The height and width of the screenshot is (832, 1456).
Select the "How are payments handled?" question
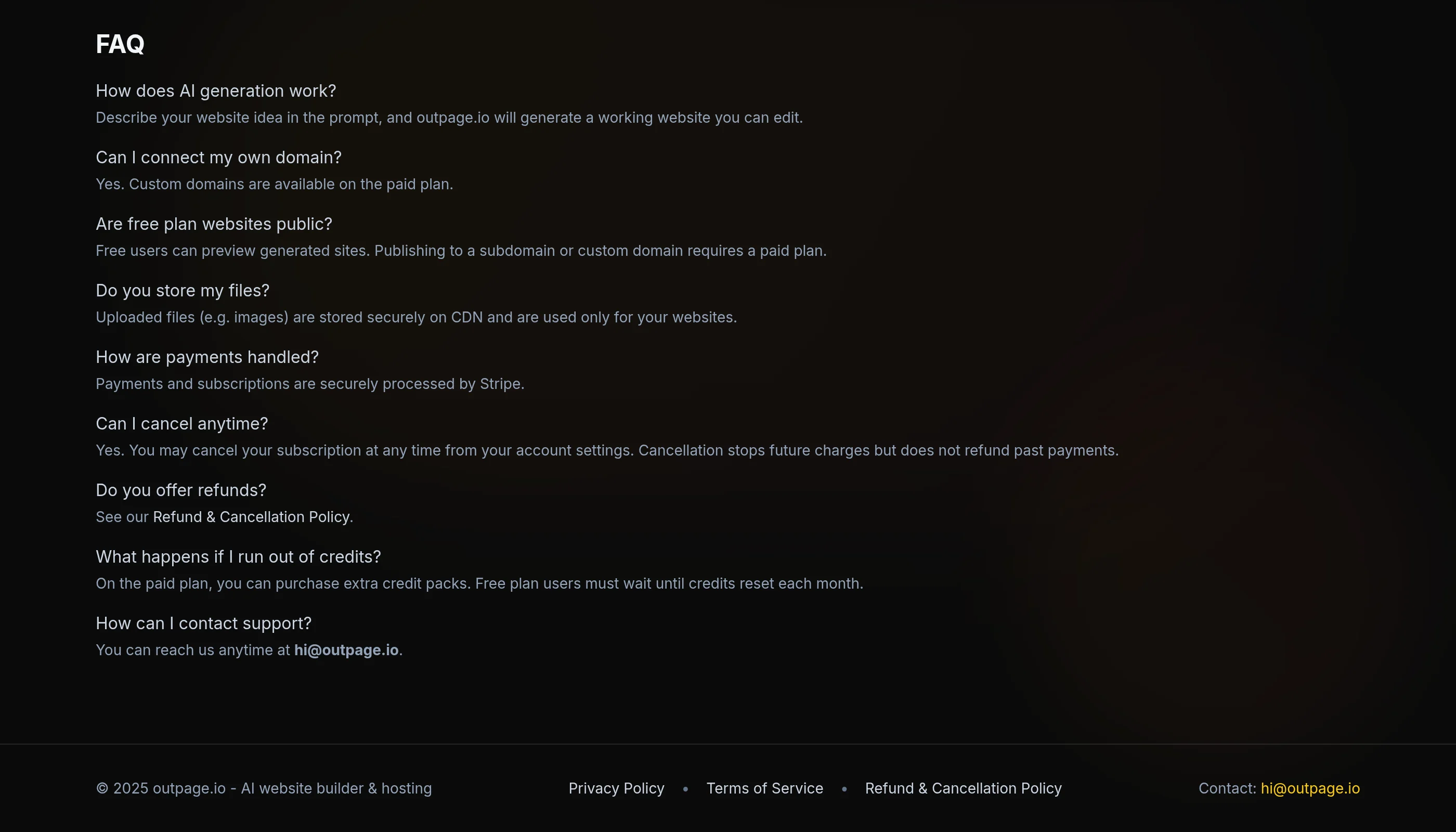(x=207, y=357)
